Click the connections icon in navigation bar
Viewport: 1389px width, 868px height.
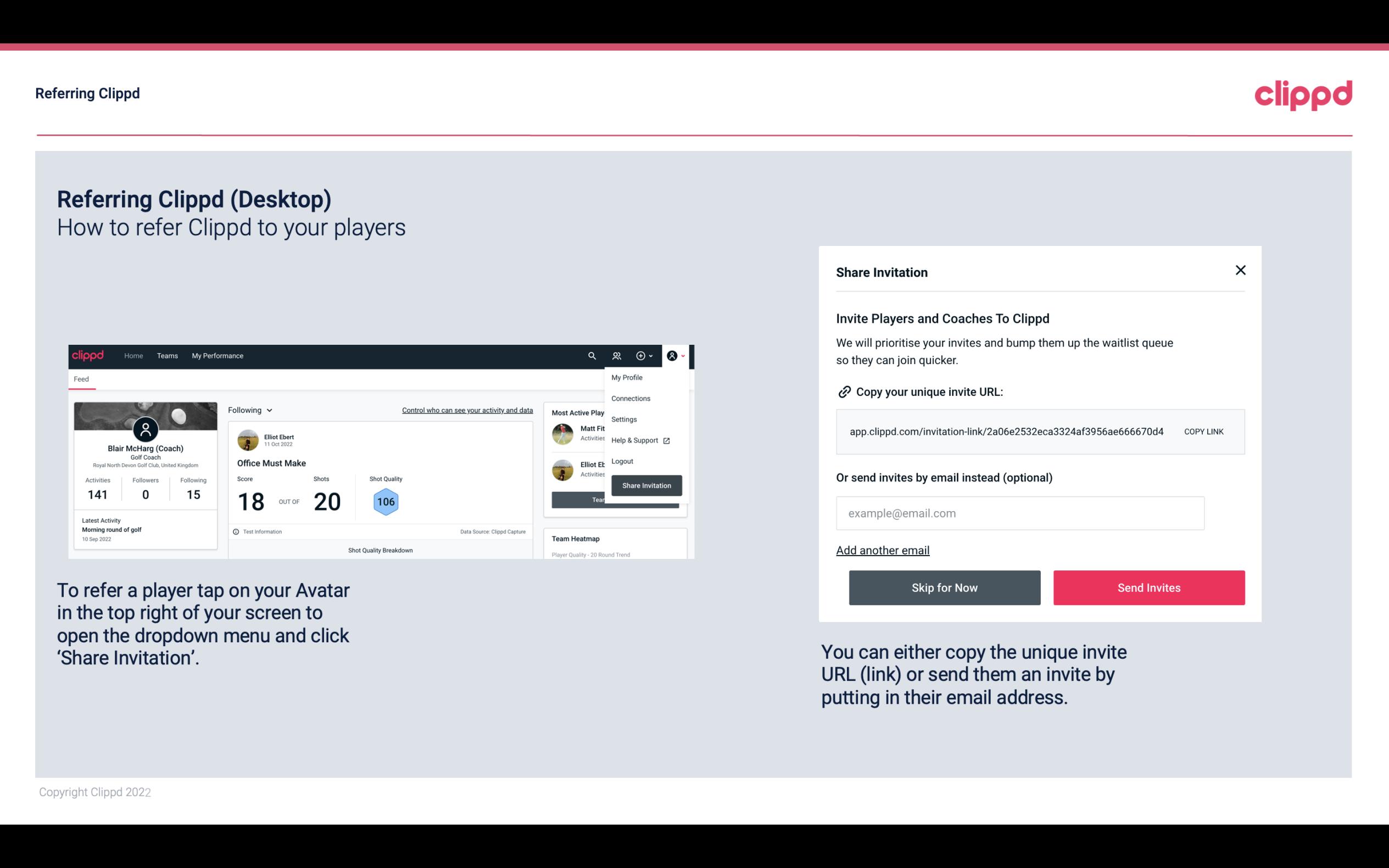617,356
